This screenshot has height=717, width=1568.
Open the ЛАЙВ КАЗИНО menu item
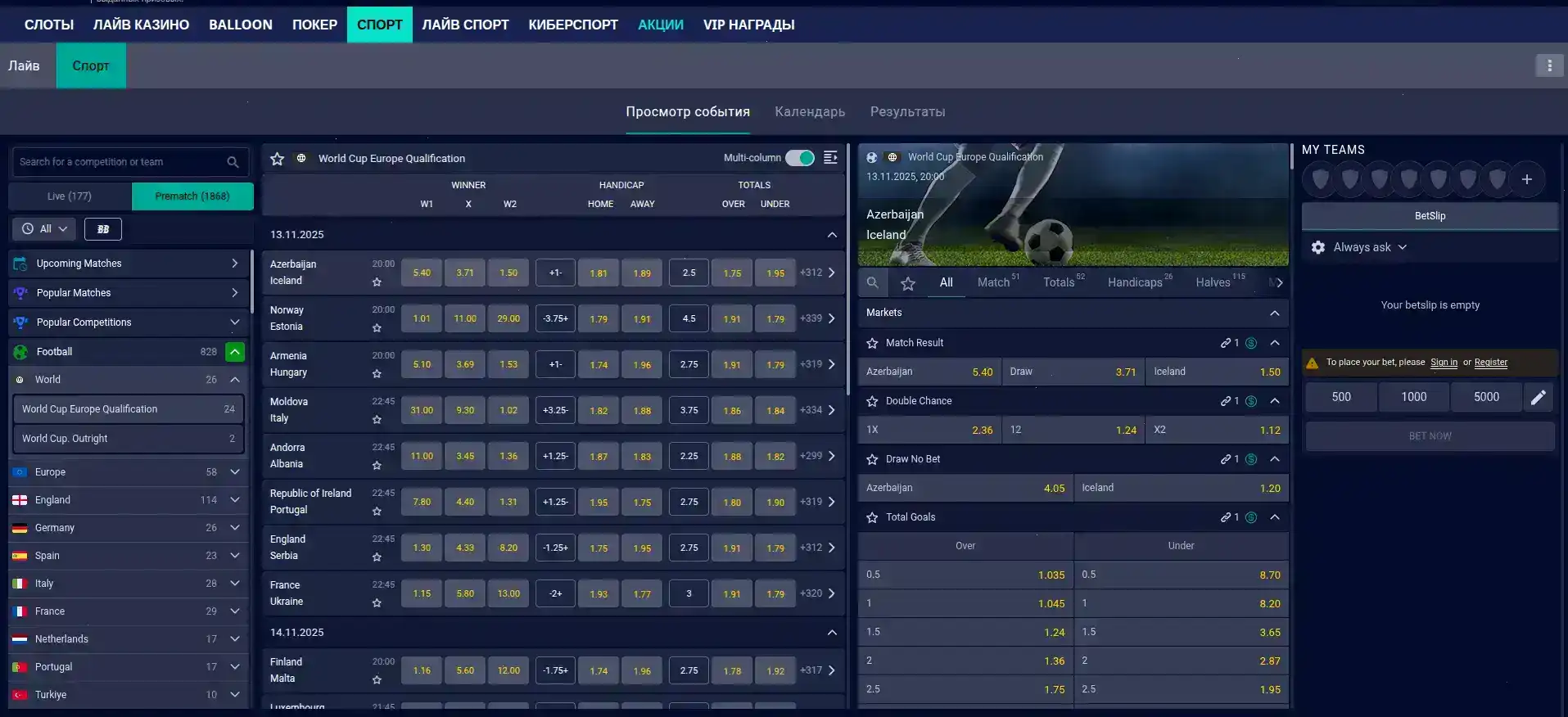pyautogui.click(x=141, y=25)
